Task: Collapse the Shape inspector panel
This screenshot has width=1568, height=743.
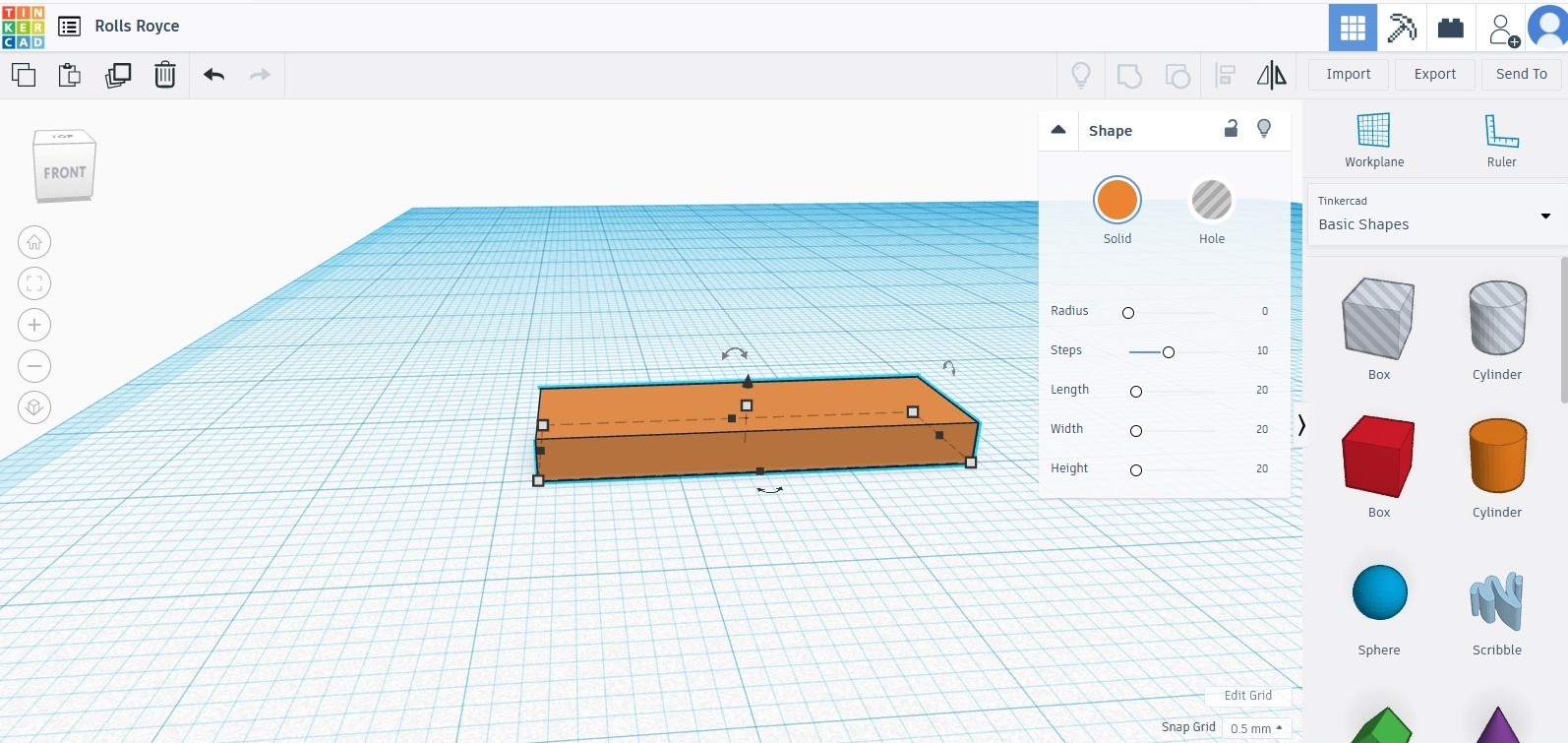Action: 1058,130
